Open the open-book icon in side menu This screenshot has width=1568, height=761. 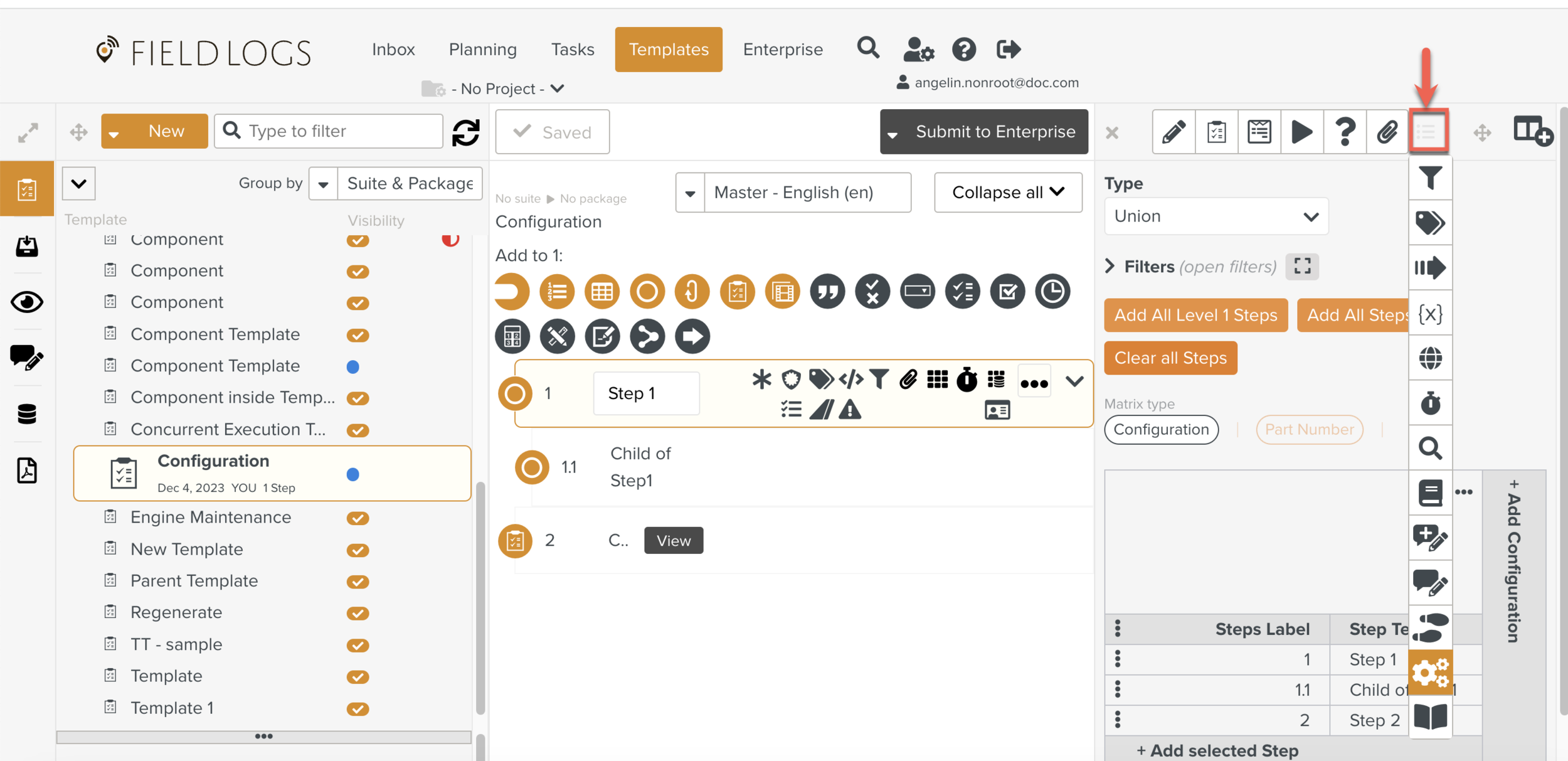[x=1430, y=716]
